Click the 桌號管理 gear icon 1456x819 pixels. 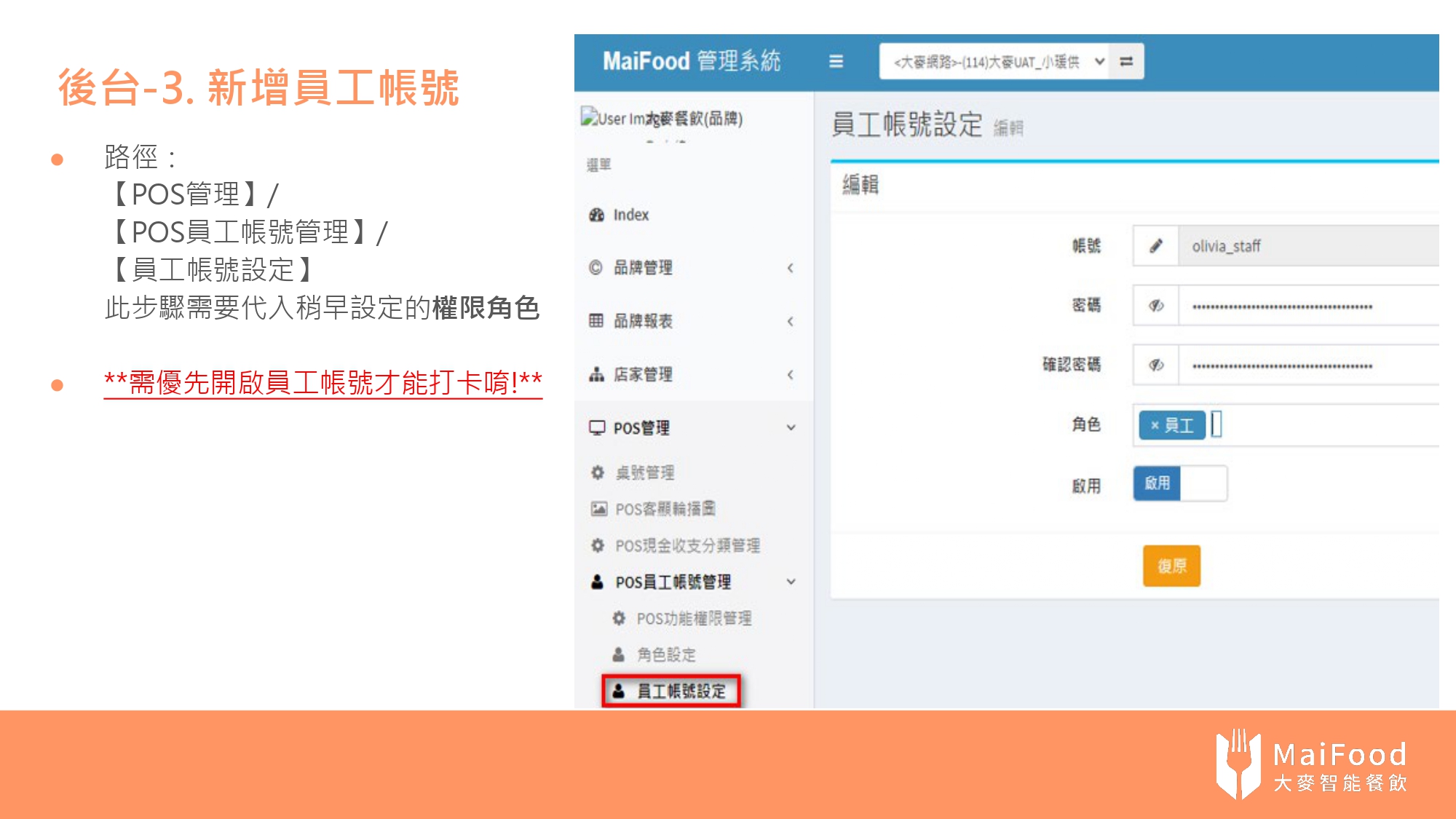tap(598, 472)
